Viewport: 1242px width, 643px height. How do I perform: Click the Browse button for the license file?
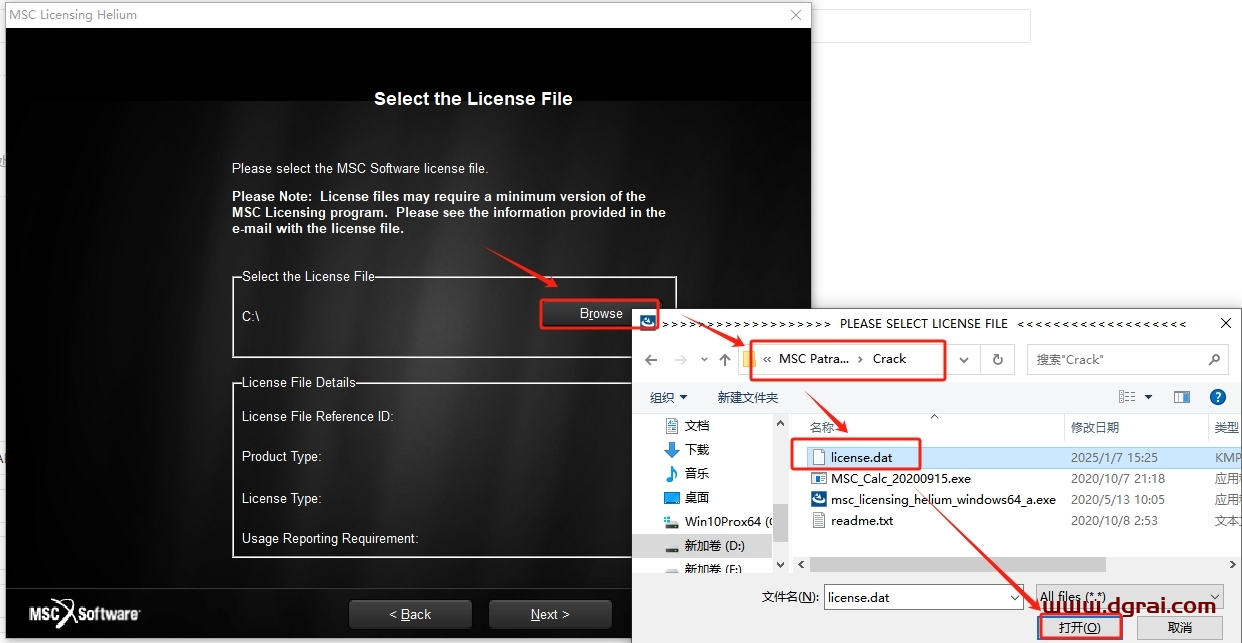coord(600,314)
